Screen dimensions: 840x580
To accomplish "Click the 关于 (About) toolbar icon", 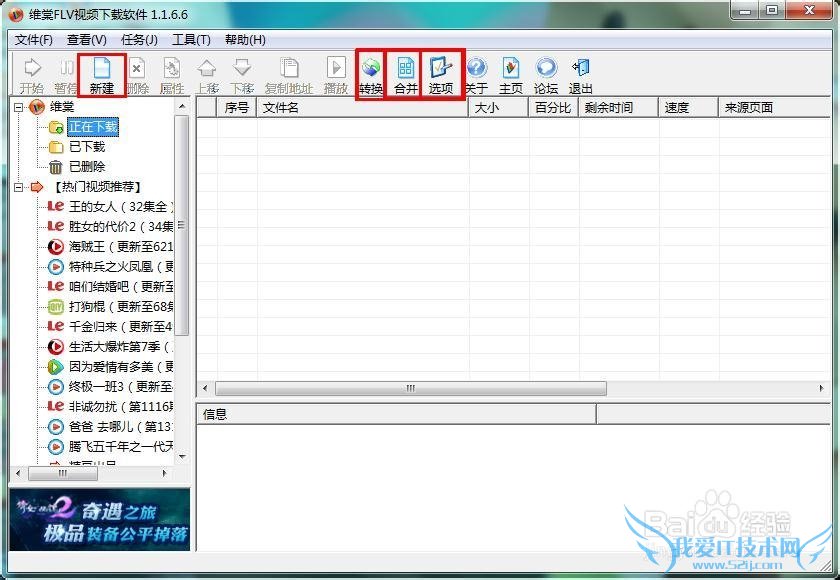I will tap(476, 76).
